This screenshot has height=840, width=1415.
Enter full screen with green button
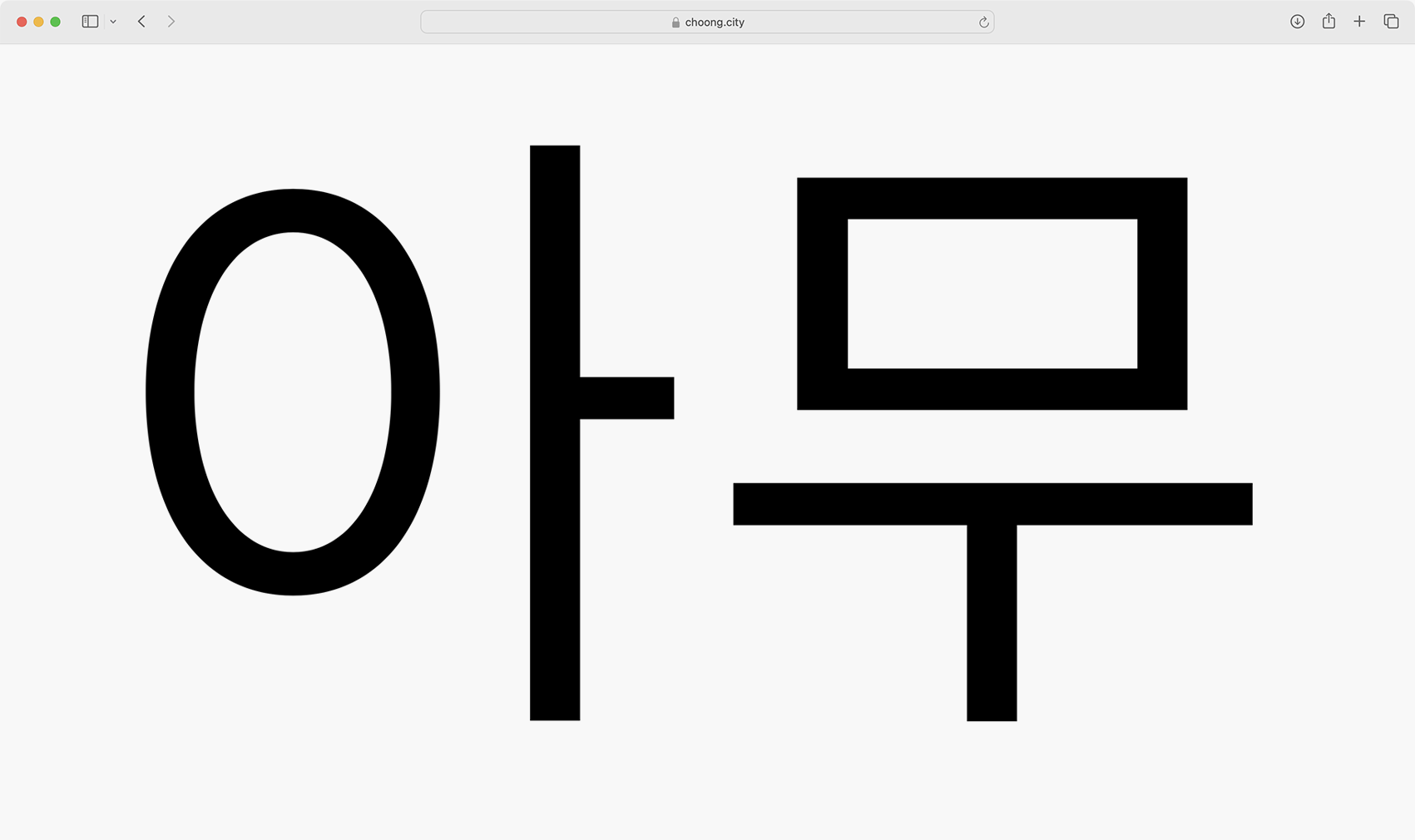point(55,22)
